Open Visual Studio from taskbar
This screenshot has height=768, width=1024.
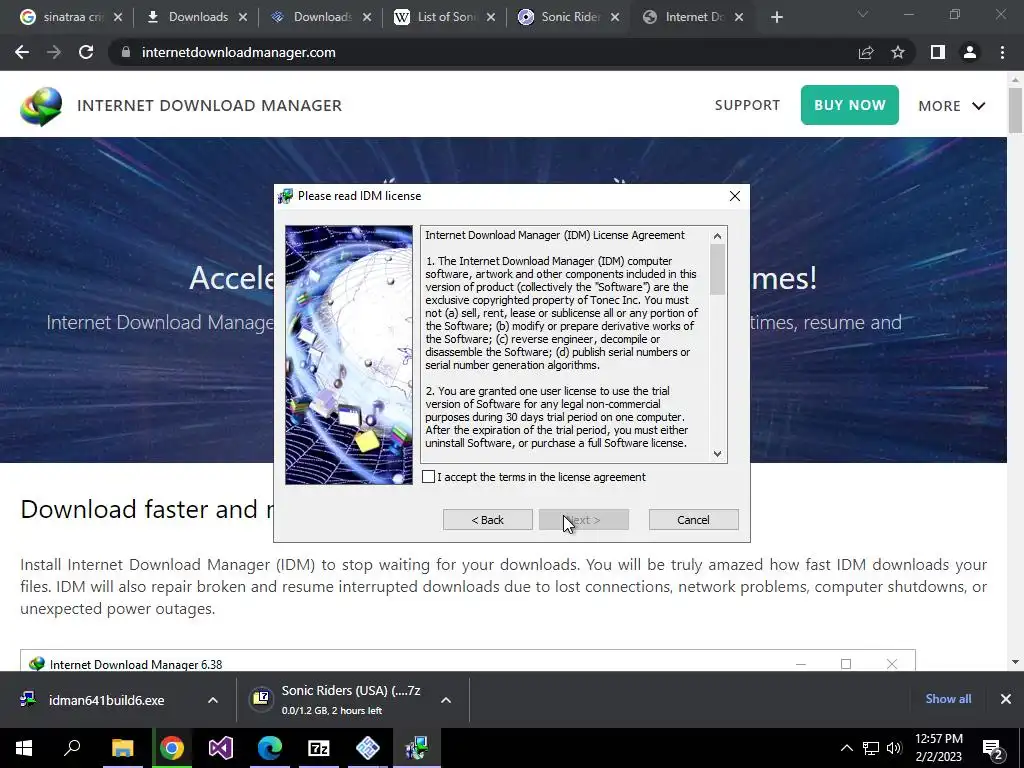click(x=221, y=748)
